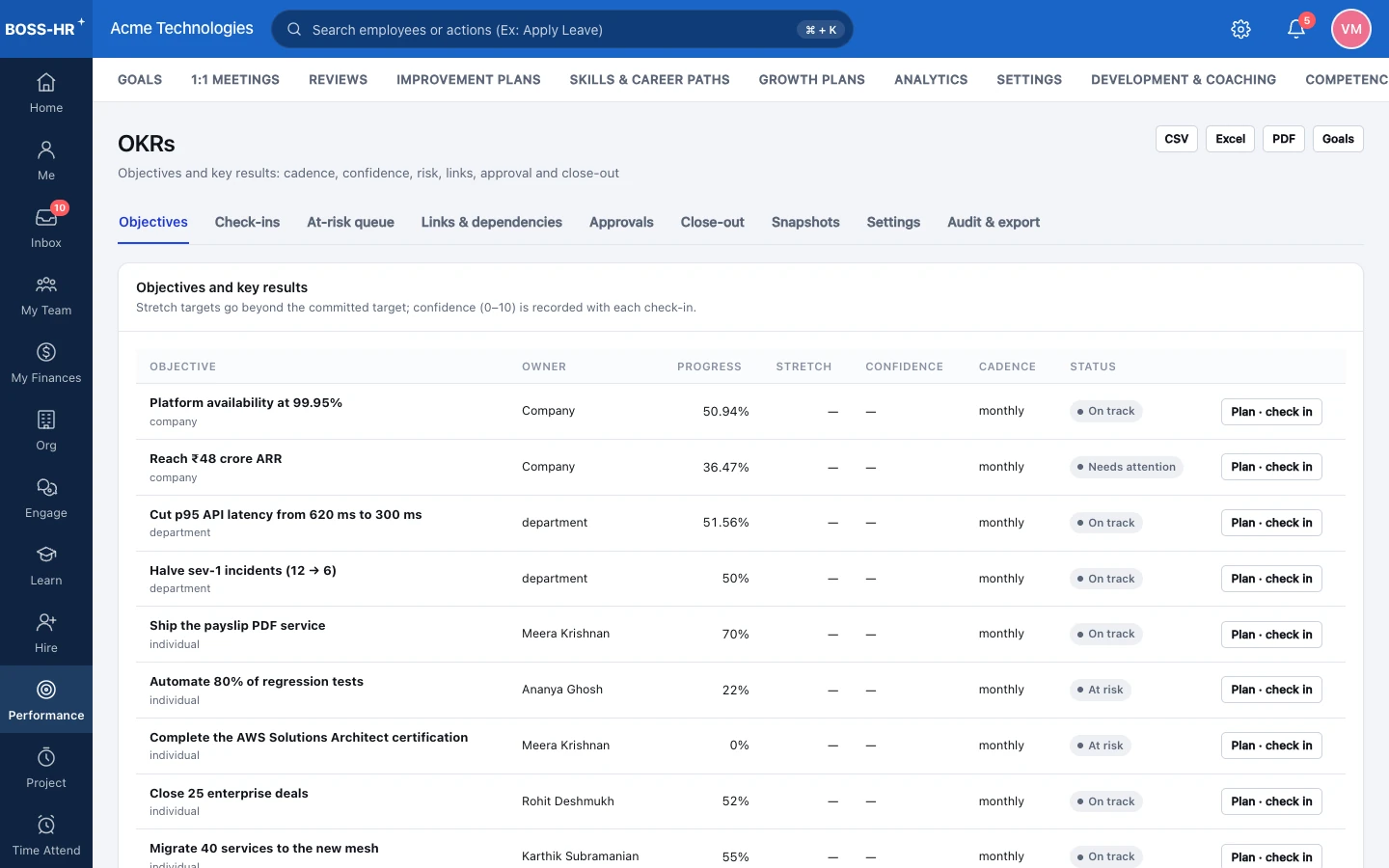Open the Engage chat icon
The width and height of the screenshot is (1389, 868).
[x=46, y=487]
